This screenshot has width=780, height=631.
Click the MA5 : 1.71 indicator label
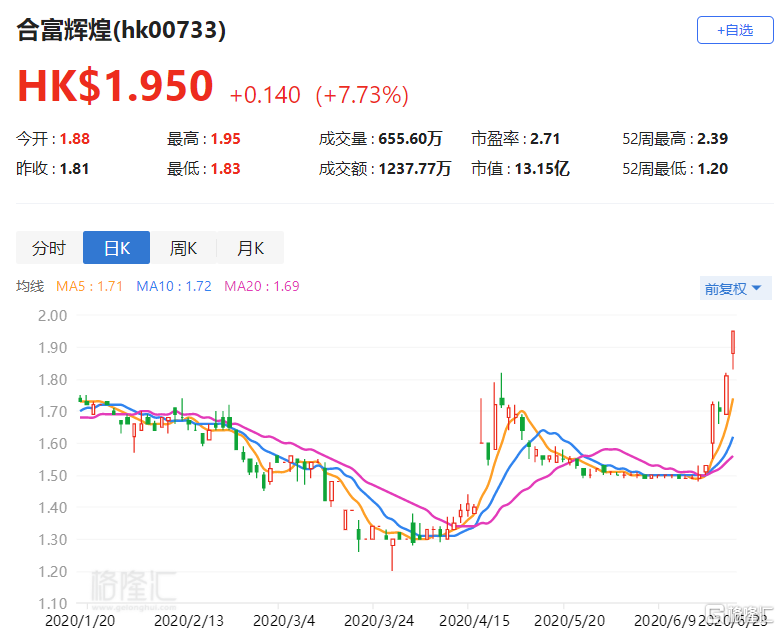pyautogui.click(x=90, y=286)
